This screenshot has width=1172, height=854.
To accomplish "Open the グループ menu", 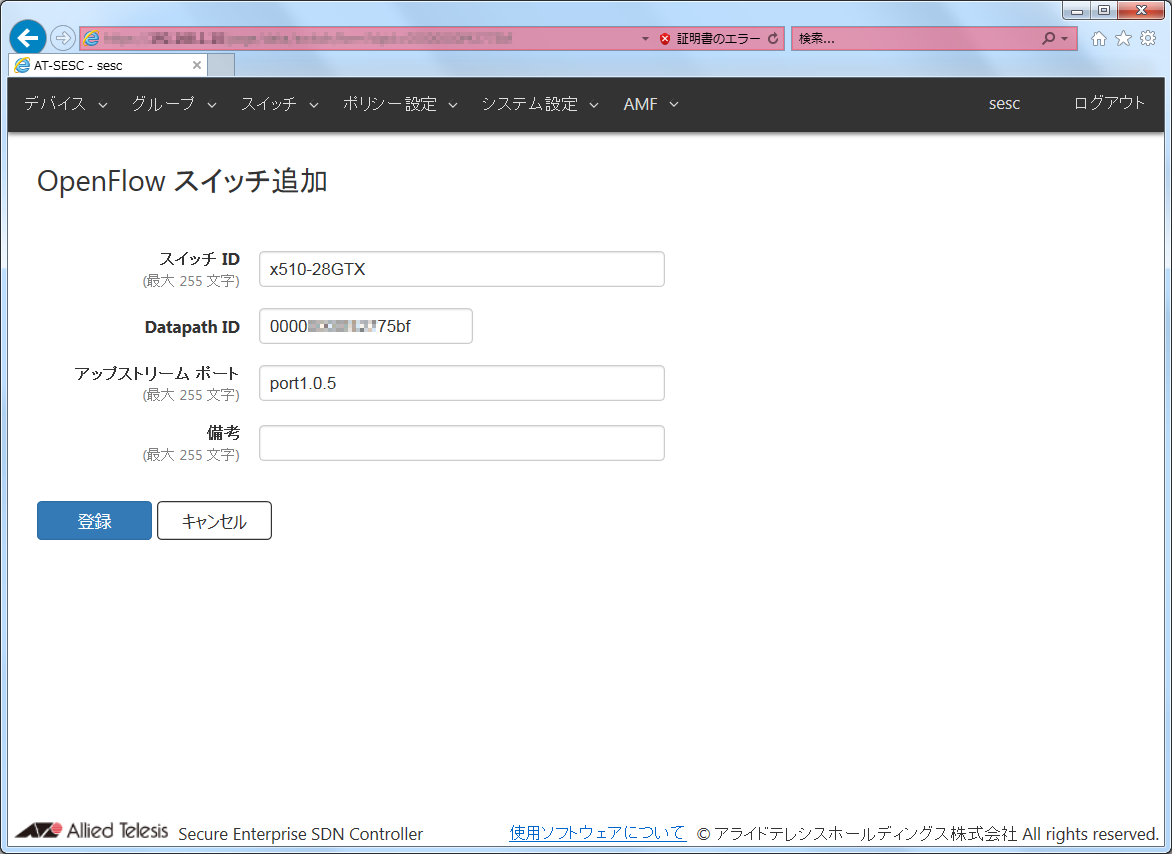I will (x=174, y=104).
